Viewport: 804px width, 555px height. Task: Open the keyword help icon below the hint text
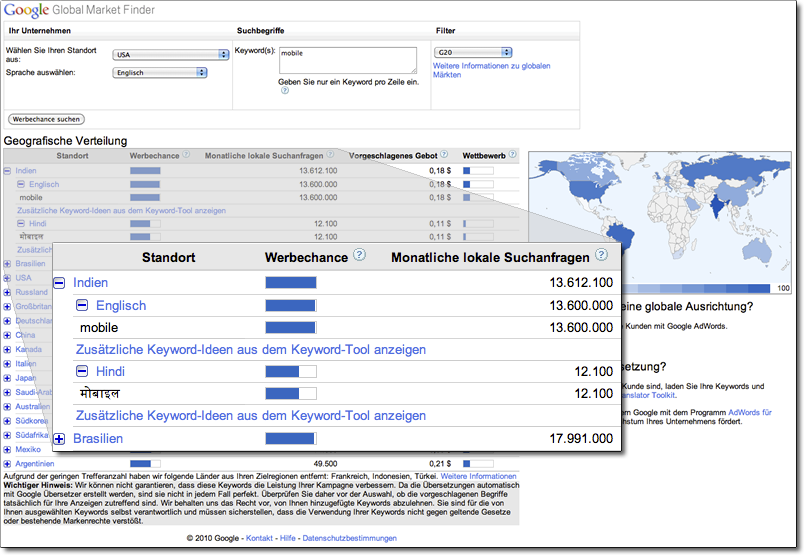285,90
